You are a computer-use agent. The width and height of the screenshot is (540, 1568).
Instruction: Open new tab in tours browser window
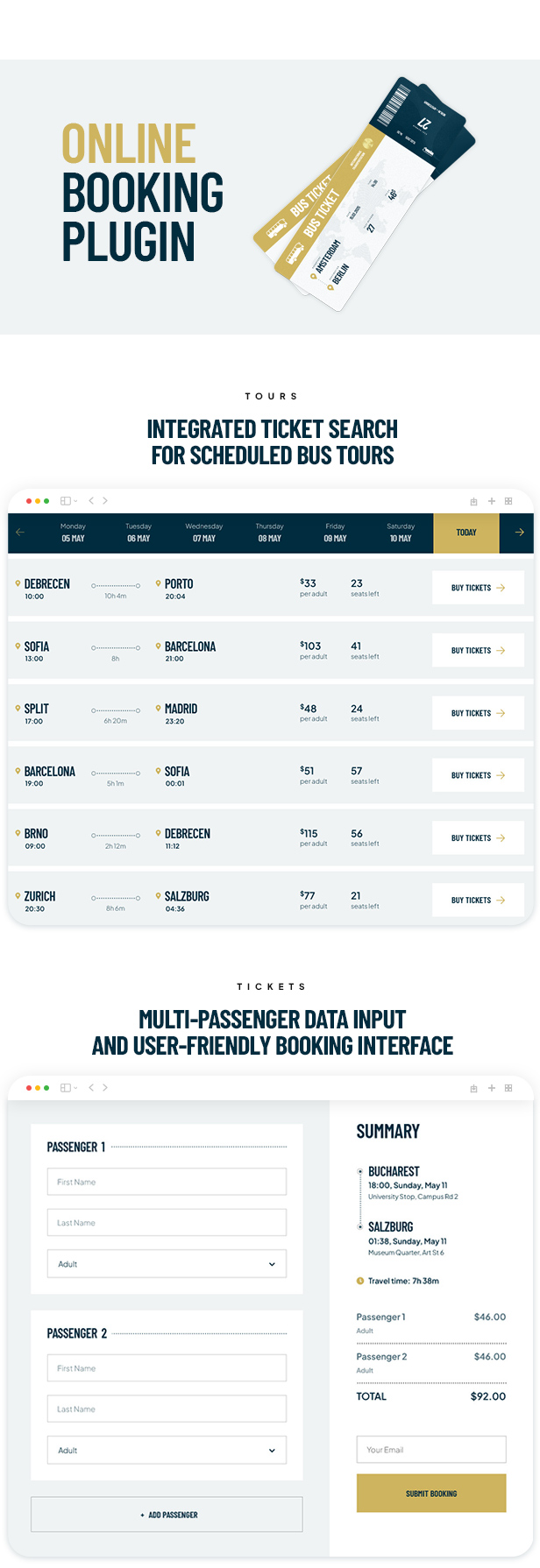(x=492, y=501)
